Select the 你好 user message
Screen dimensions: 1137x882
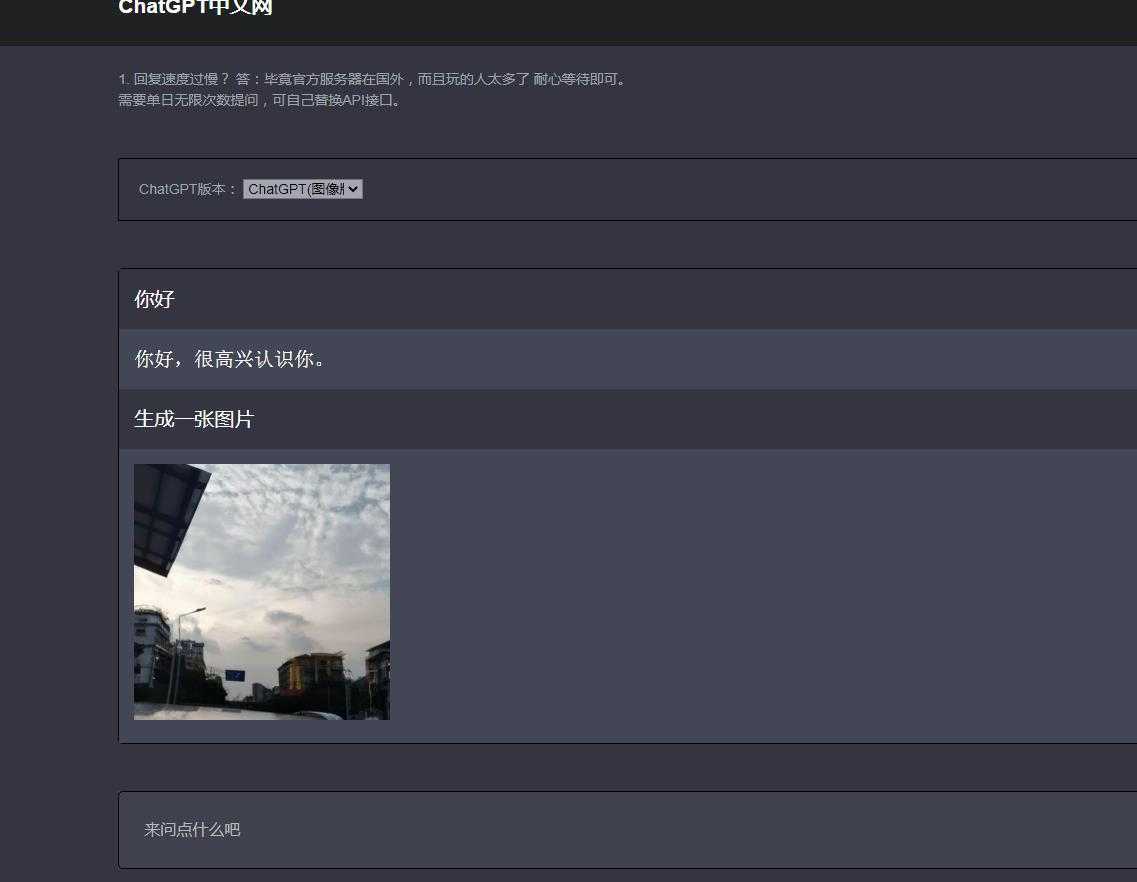point(154,298)
